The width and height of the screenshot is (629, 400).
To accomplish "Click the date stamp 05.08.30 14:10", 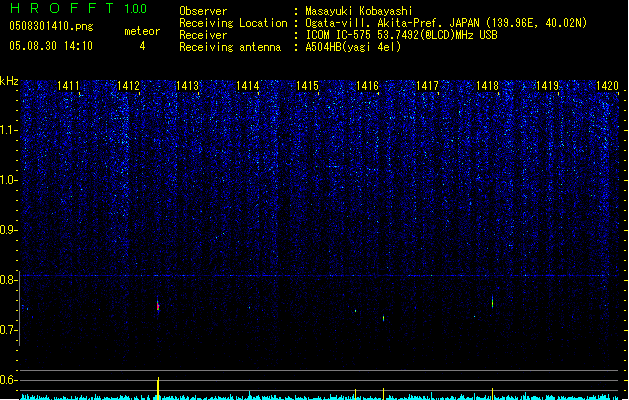I will (x=51, y=46).
